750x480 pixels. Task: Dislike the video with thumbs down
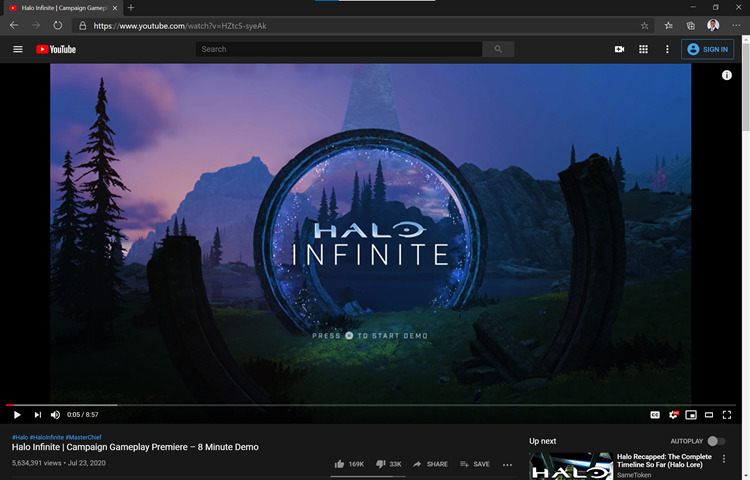coord(381,464)
